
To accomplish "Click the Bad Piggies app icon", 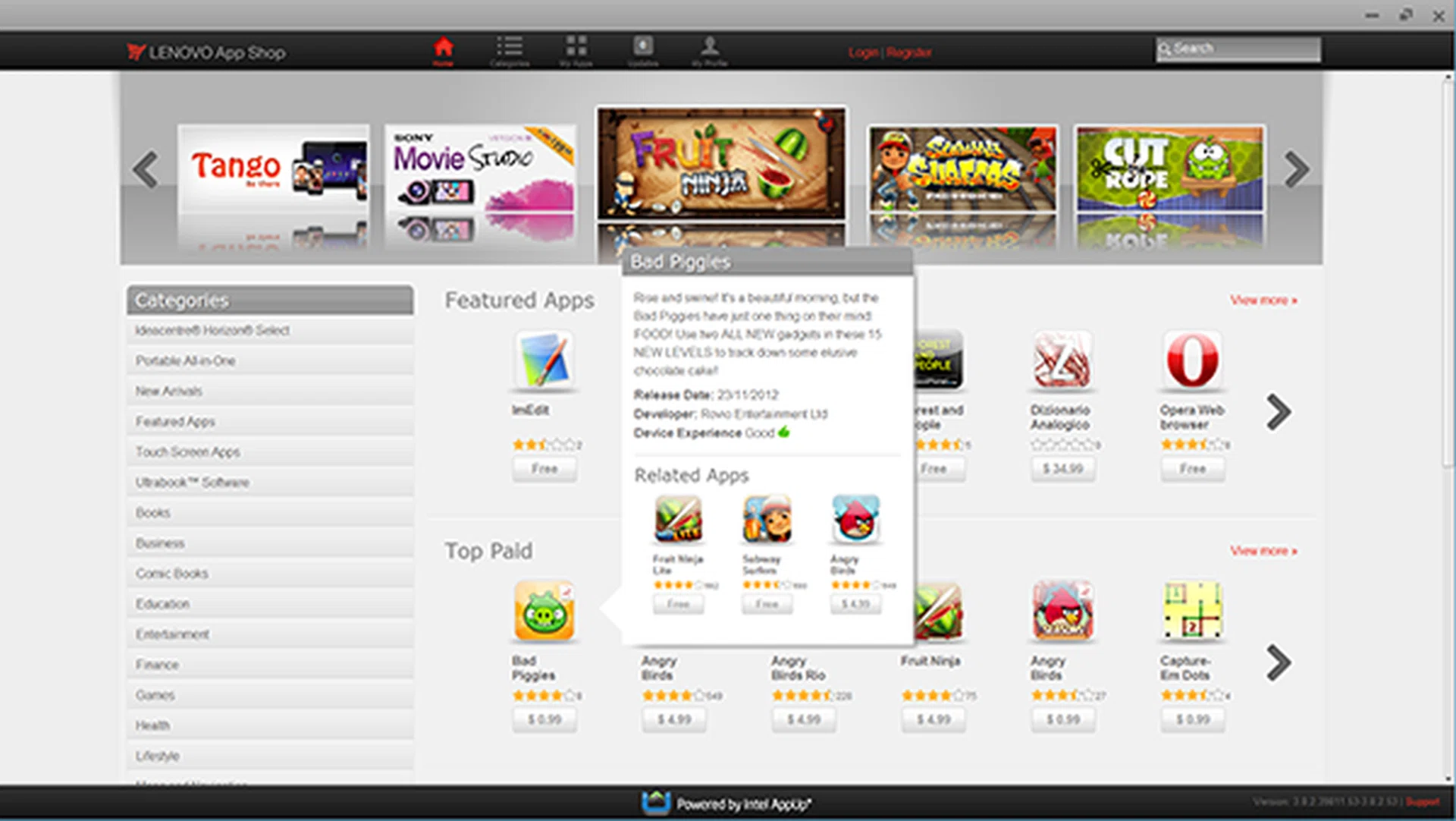I will [544, 612].
